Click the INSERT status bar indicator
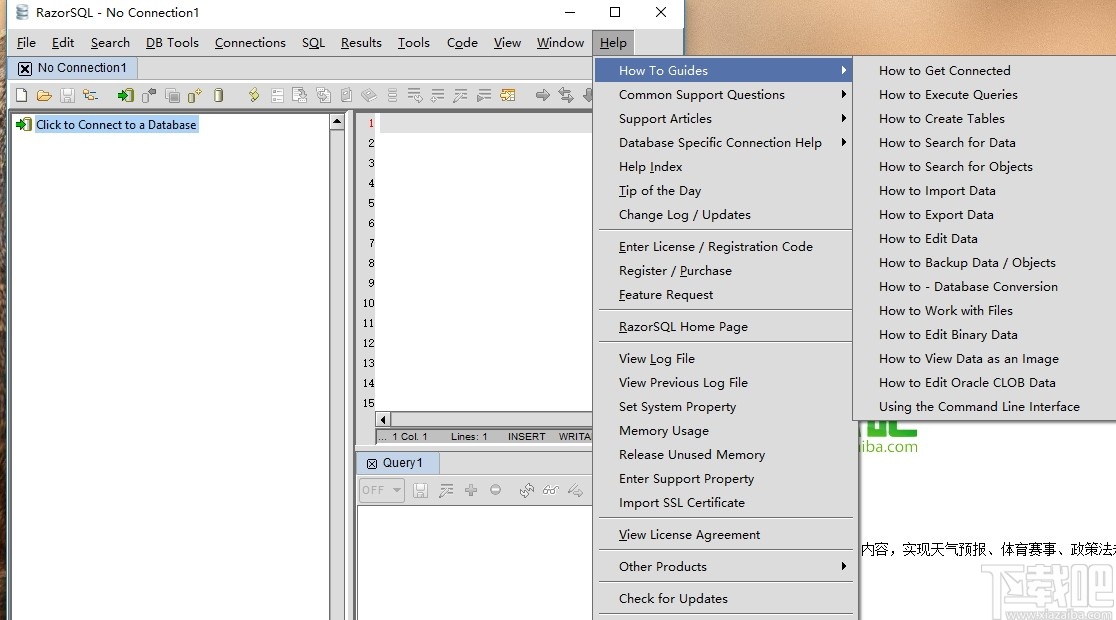Image resolution: width=1116 pixels, height=620 pixels. [527, 436]
